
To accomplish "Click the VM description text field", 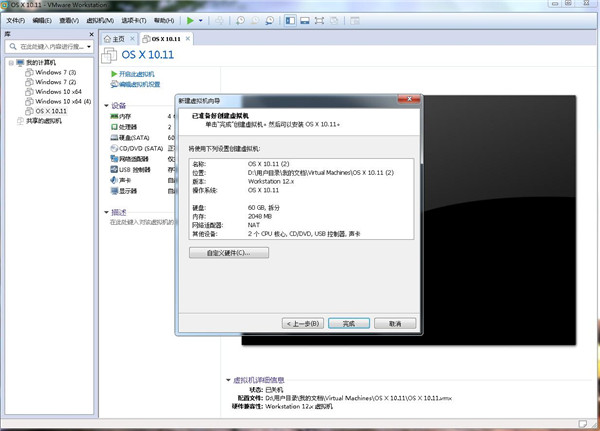I will (142, 222).
